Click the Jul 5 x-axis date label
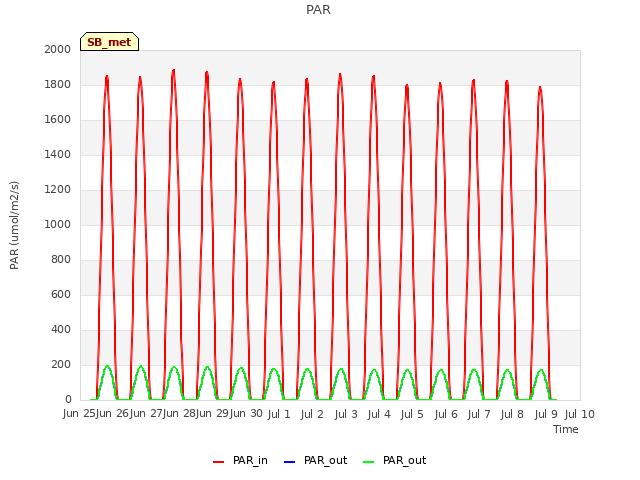This screenshot has width=640, height=480. 412,414
